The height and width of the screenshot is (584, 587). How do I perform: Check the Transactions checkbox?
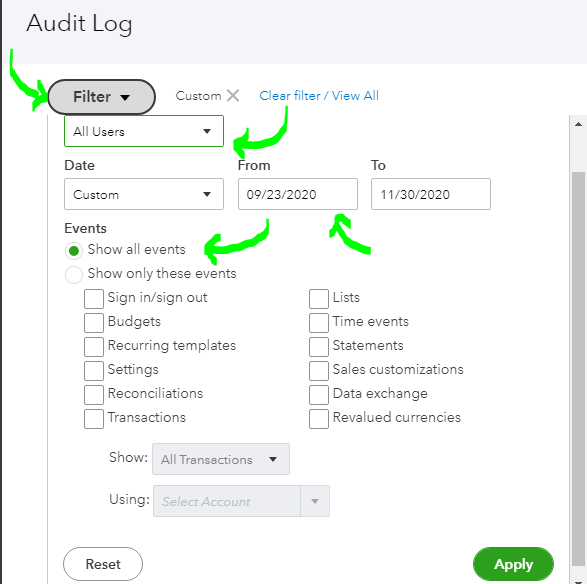click(x=94, y=419)
